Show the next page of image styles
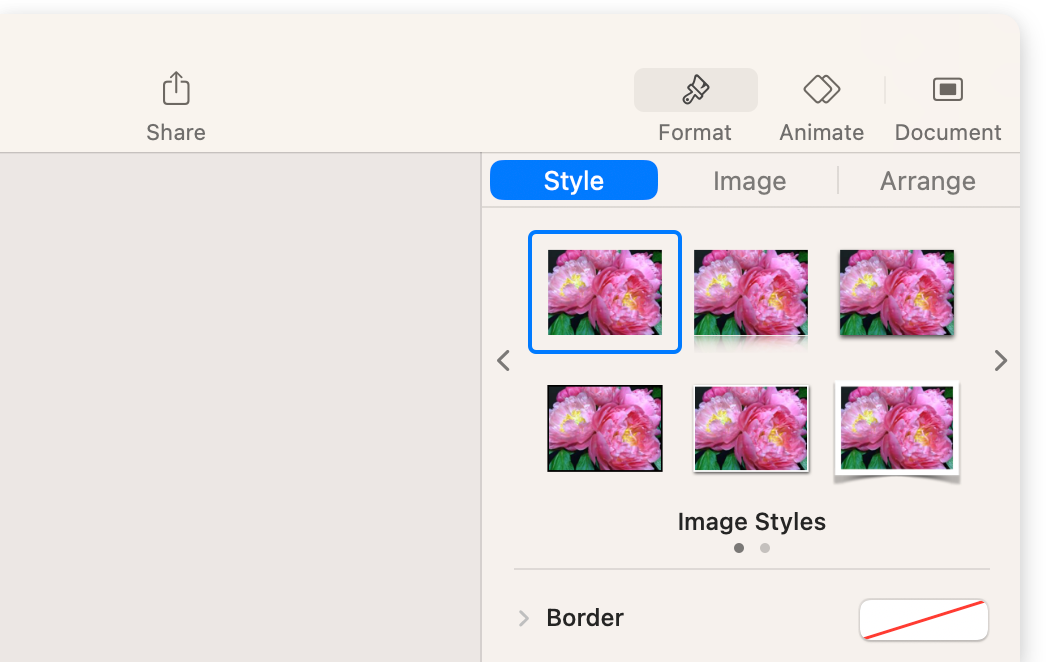Image resolution: width=1046 pixels, height=662 pixels. [999, 360]
